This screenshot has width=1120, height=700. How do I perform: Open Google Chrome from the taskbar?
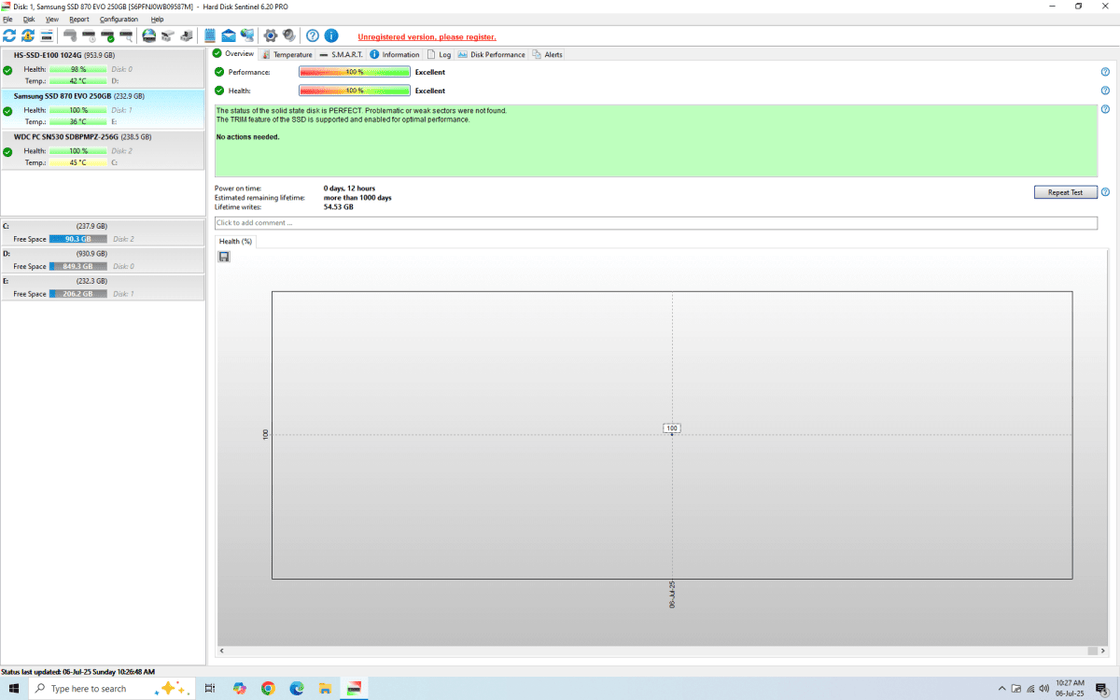pos(268,688)
